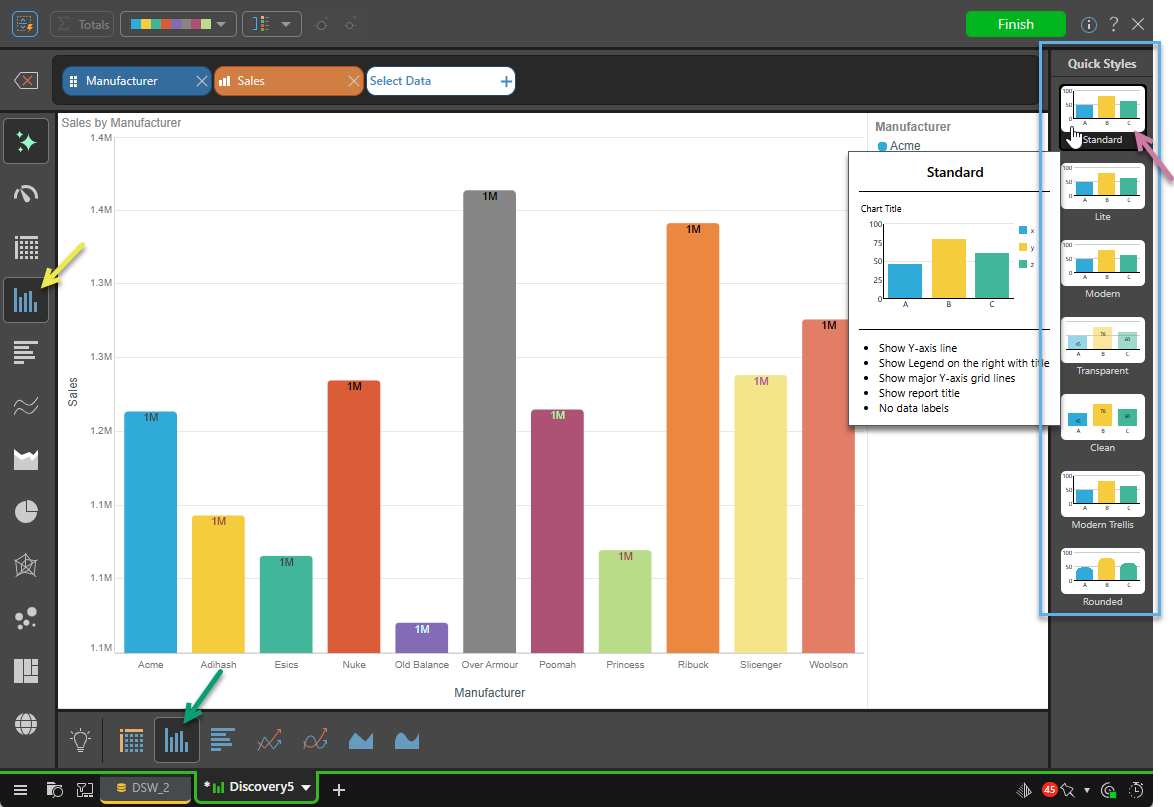The height and width of the screenshot is (807, 1174).
Task: Remove the Sales chip
Action: tap(353, 81)
